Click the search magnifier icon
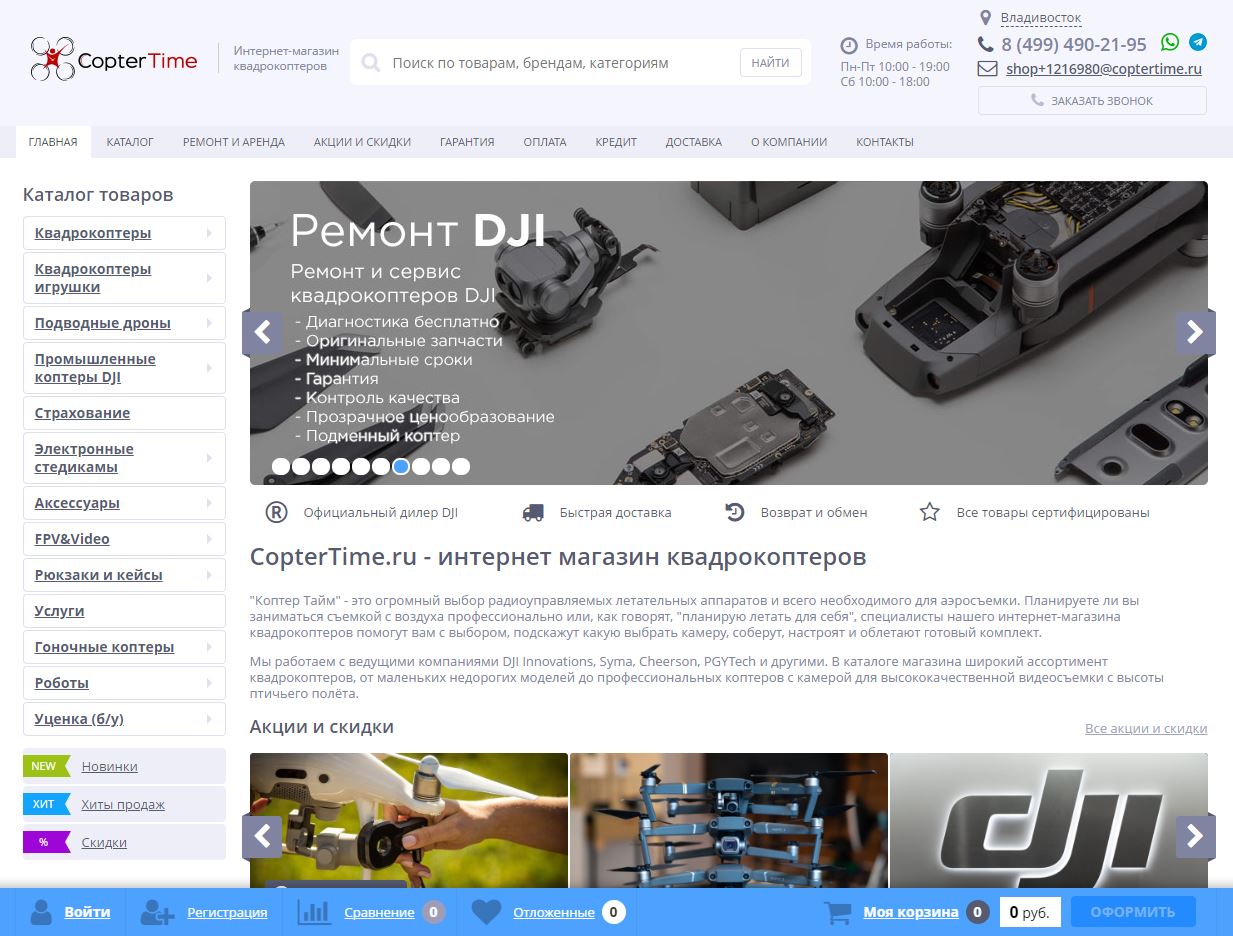 371,63
